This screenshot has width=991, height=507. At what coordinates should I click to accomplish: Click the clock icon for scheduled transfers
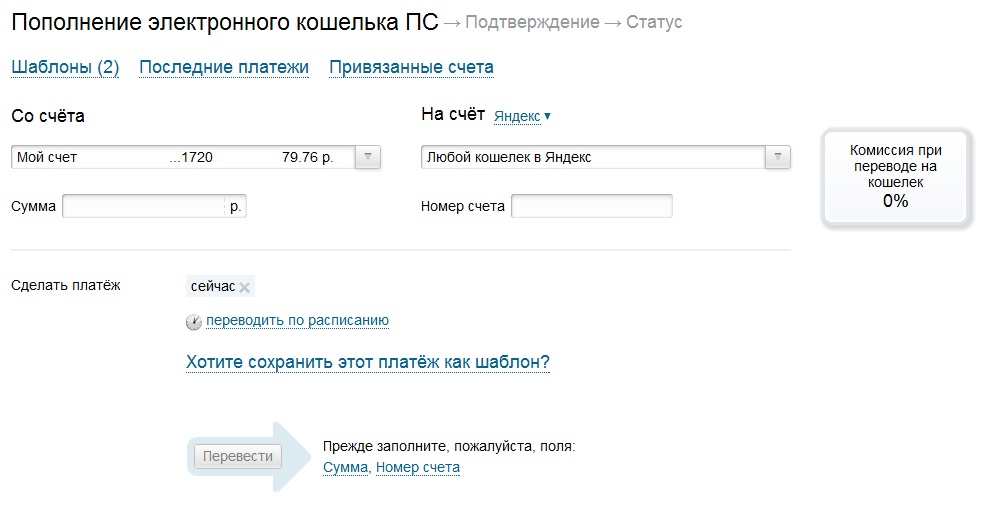click(x=193, y=322)
